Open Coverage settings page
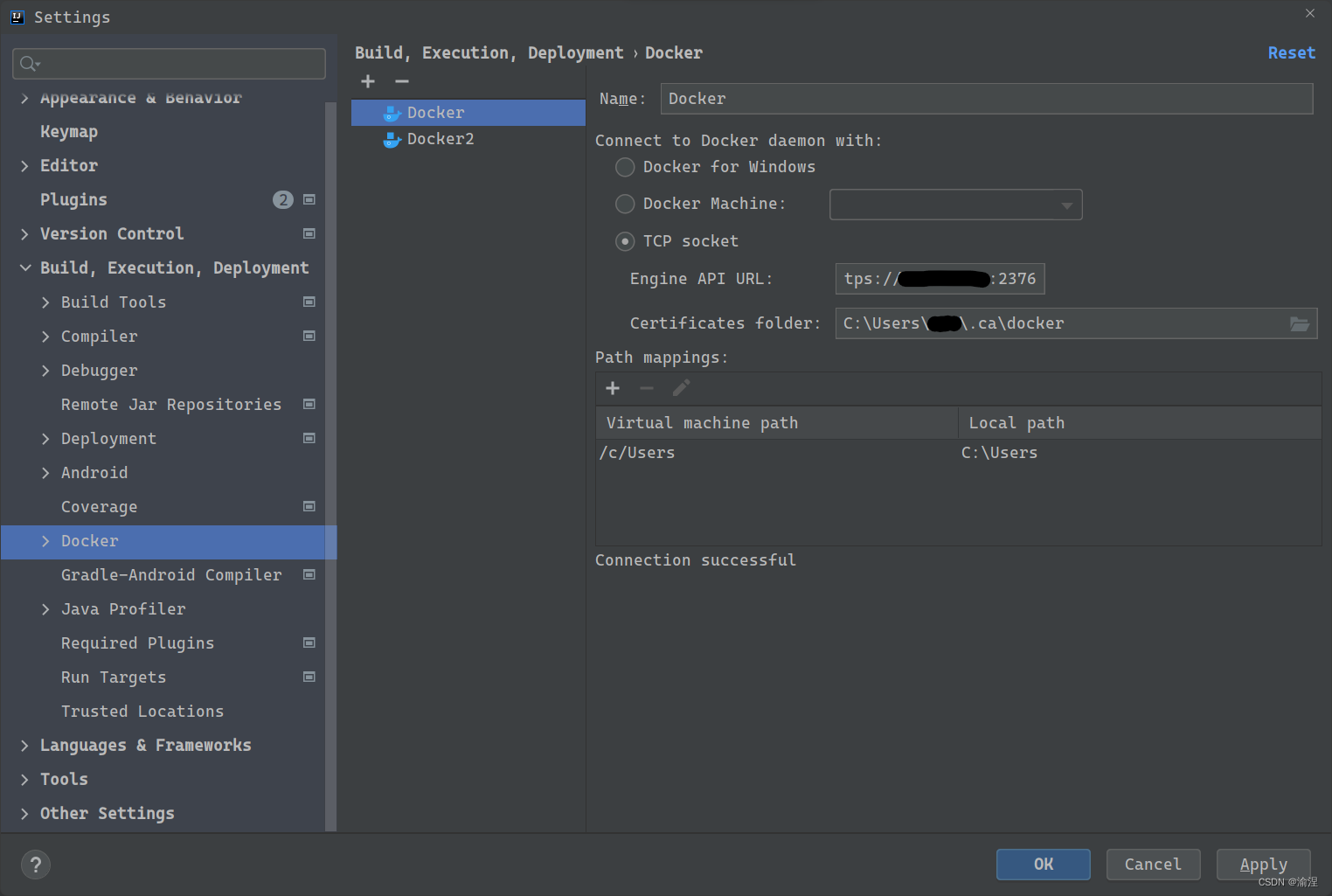The width and height of the screenshot is (1332, 896). click(99, 507)
